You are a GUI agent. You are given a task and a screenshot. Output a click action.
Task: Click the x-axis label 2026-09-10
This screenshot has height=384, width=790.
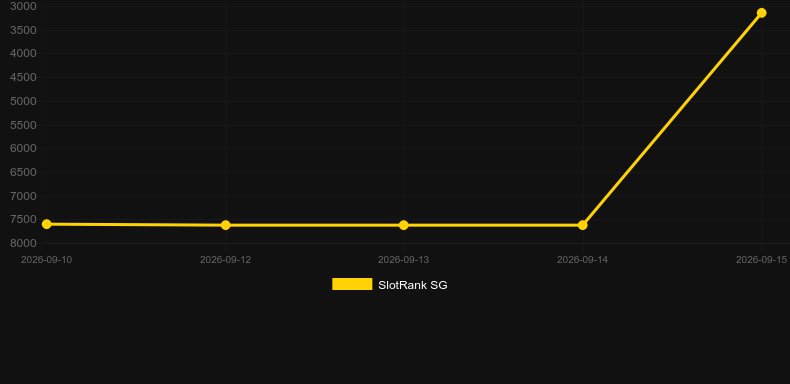click(x=46, y=260)
